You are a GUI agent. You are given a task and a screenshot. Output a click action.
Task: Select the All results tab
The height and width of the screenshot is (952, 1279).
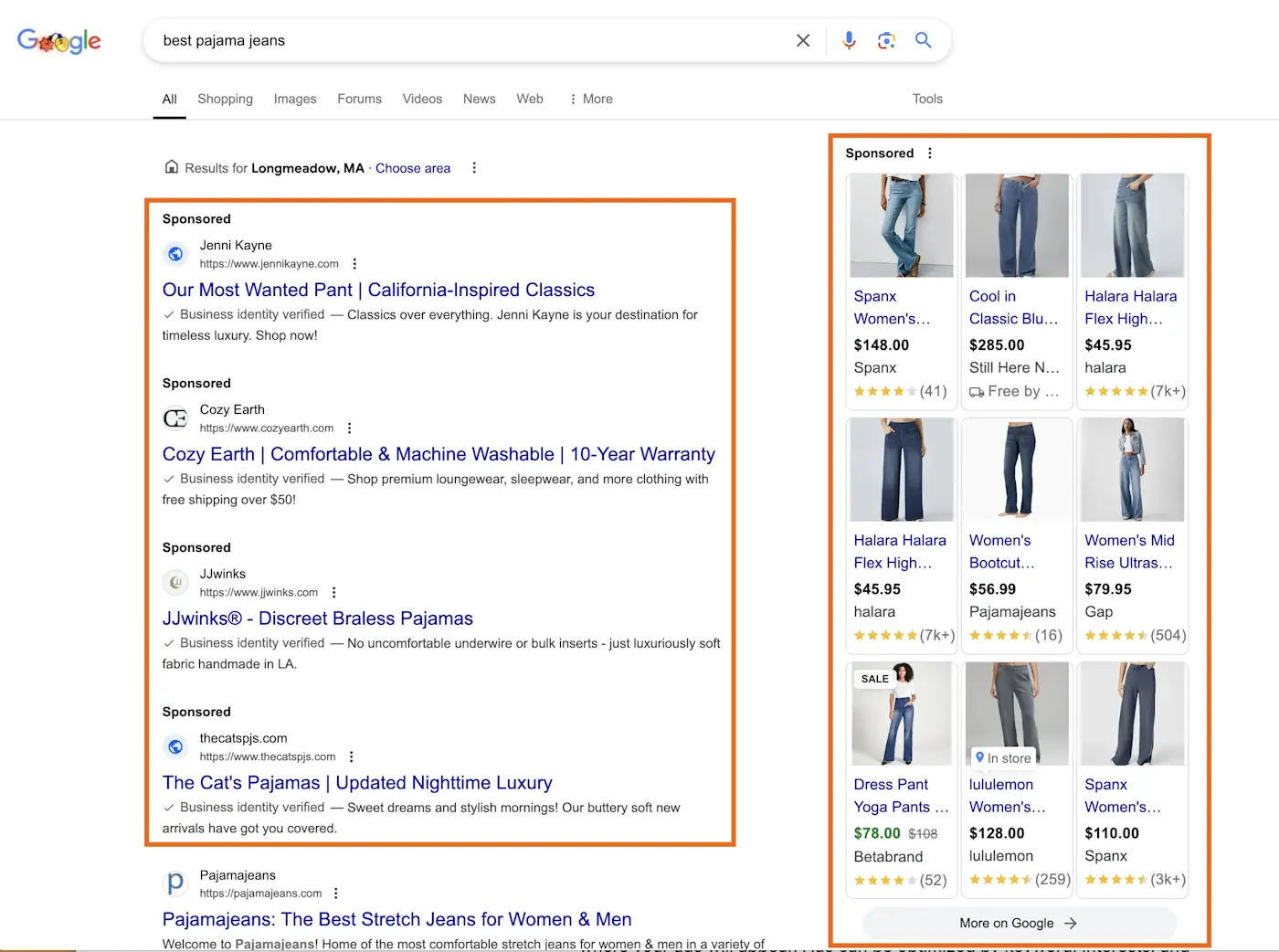(169, 99)
